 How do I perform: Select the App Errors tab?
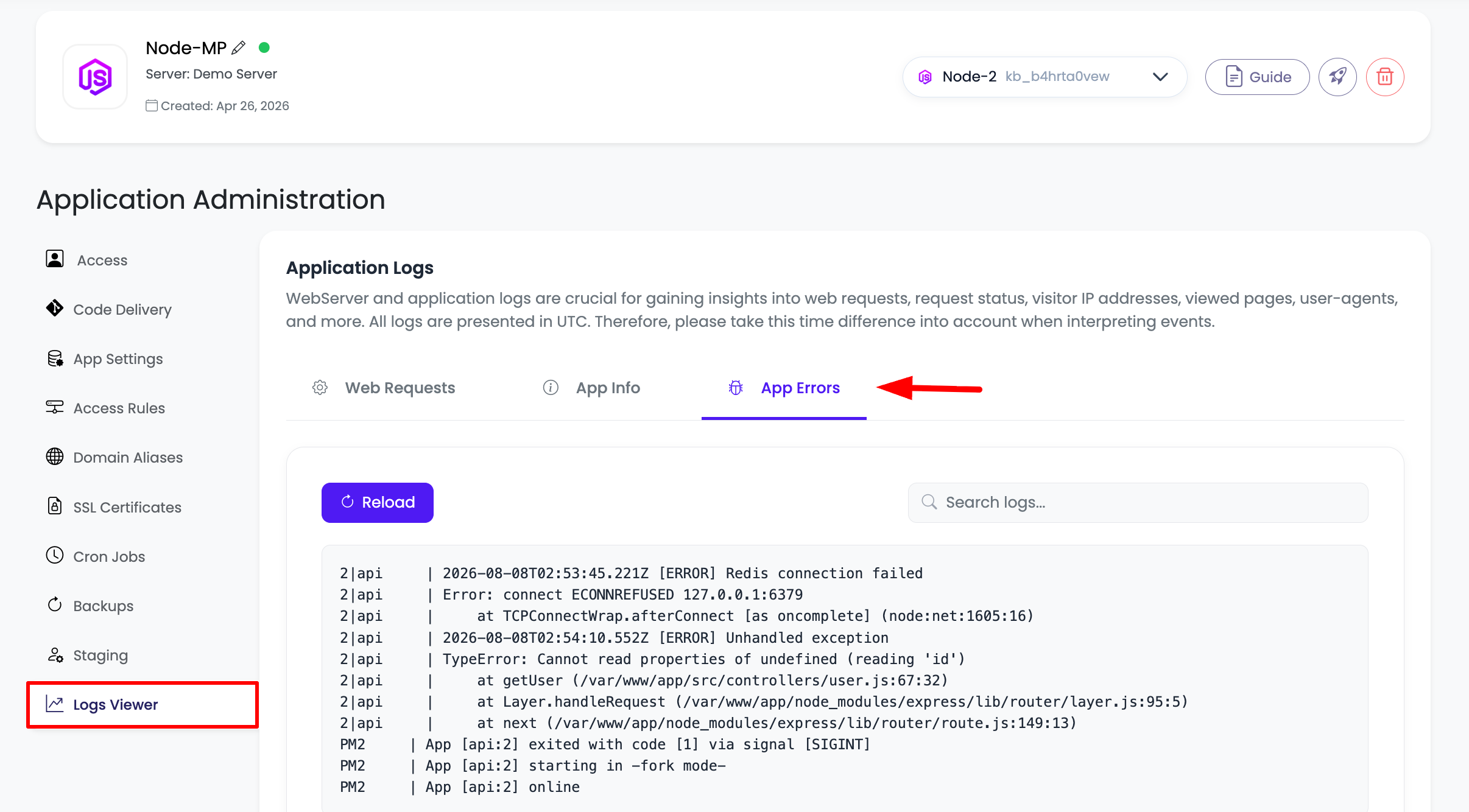tap(784, 388)
